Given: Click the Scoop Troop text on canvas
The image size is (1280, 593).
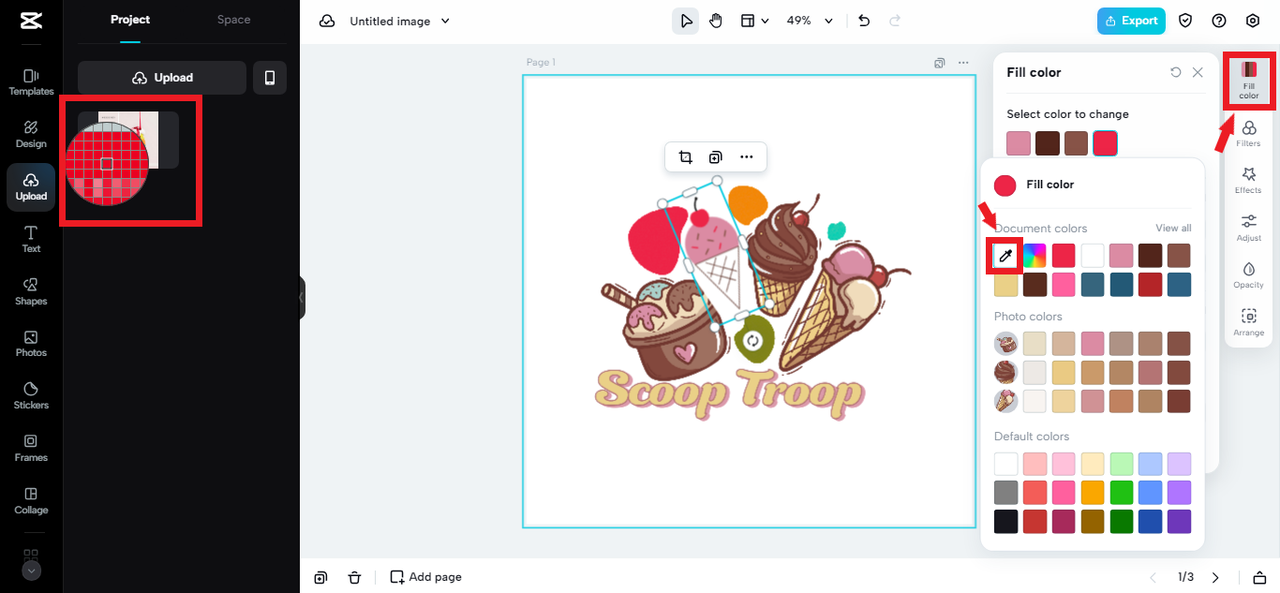Looking at the screenshot, I should pos(730,394).
